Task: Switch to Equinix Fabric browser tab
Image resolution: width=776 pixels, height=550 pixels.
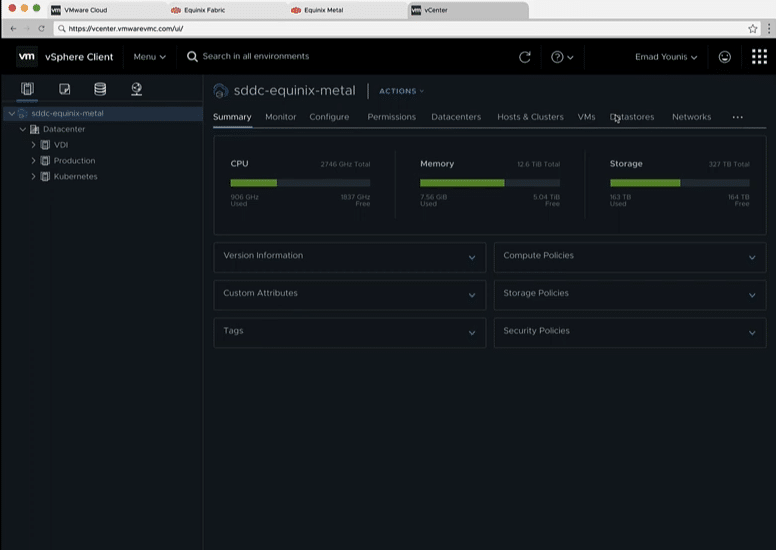Action: (227, 10)
